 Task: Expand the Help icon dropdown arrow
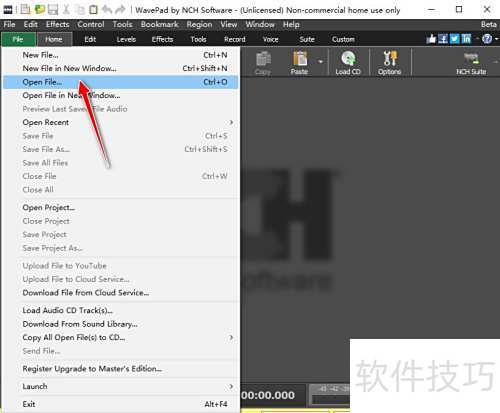click(x=496, y=39)
